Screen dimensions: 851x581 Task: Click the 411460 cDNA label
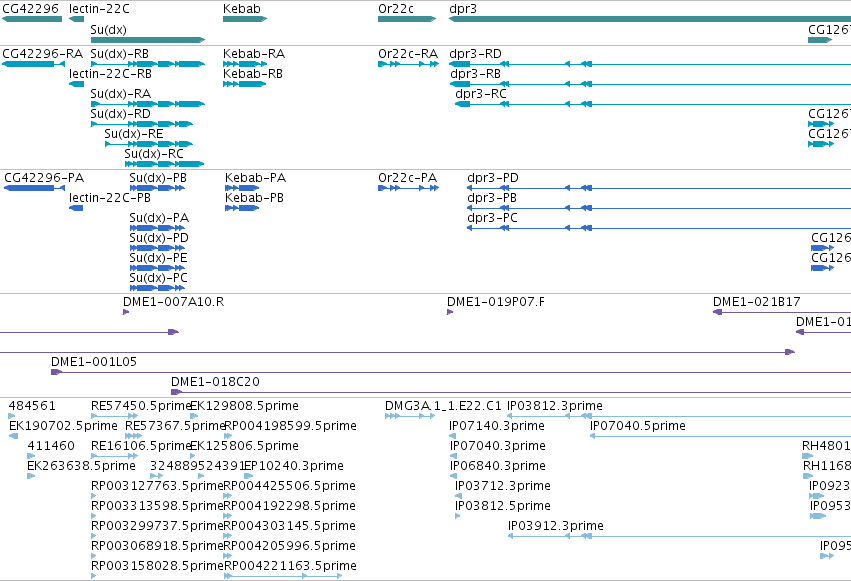[x=51, y=446]
